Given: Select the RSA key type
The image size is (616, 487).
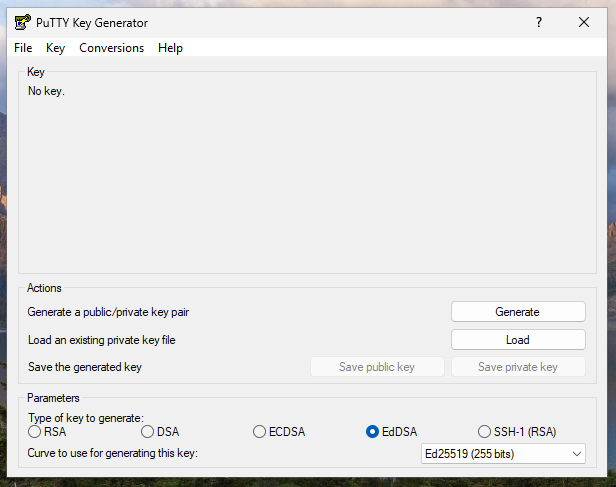Looking at the screenshot, I should (35, 432).
